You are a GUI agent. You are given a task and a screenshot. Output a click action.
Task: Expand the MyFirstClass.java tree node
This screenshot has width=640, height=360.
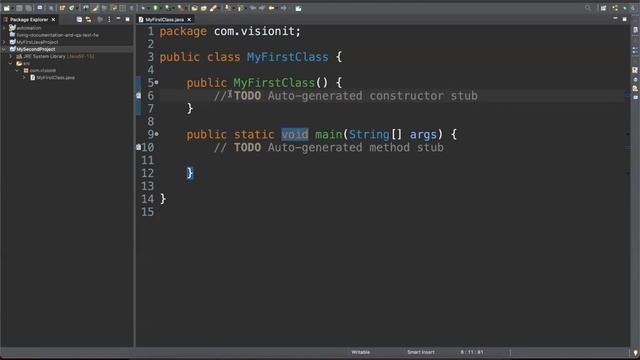(24, 77)
